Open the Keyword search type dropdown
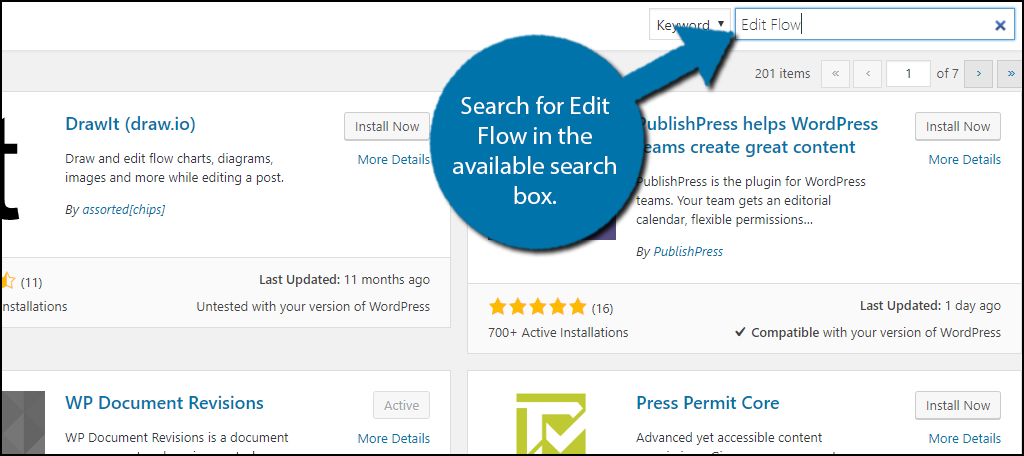 (x=690, y=24)
